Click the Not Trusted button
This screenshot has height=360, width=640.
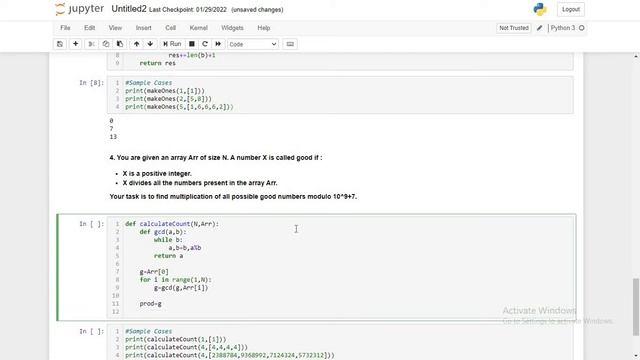coord(513,28)
